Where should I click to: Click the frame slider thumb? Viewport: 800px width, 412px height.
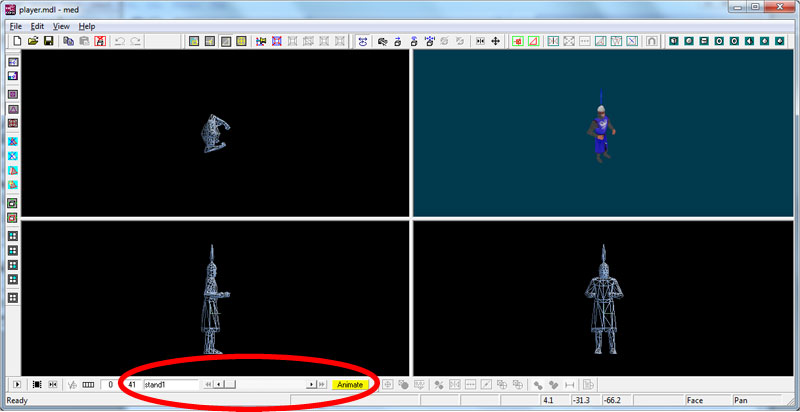click(230, 384)
